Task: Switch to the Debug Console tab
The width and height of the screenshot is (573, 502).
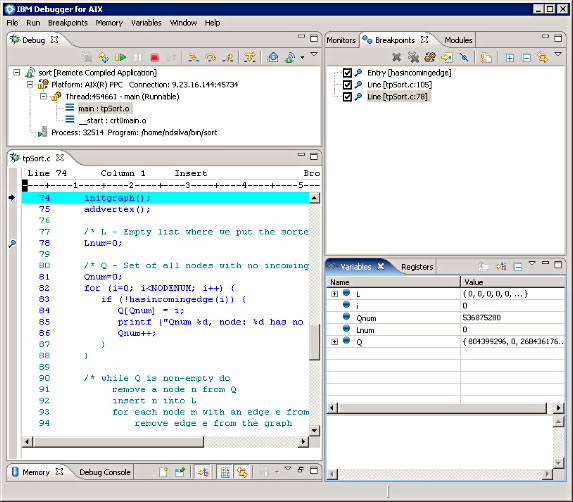Action: pyautogui.click(x=105, y=472)
